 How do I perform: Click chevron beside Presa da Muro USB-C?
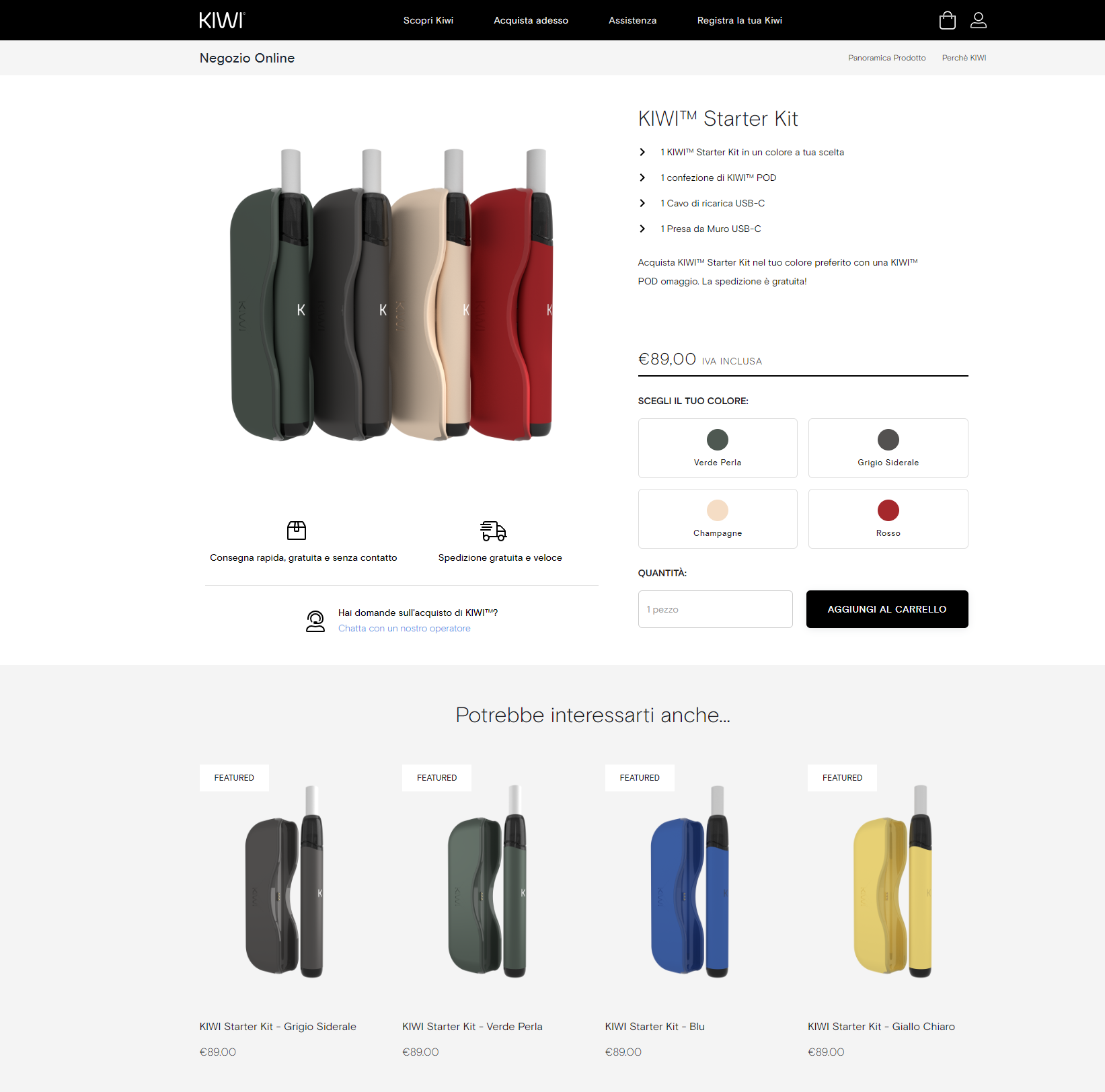coord(642,229)
